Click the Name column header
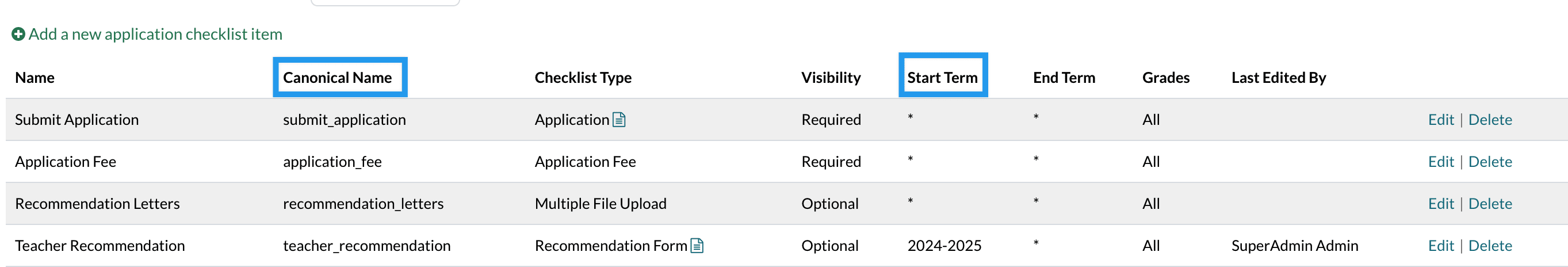Screen dimensions: 1568x267 click(x=35, y=78)
